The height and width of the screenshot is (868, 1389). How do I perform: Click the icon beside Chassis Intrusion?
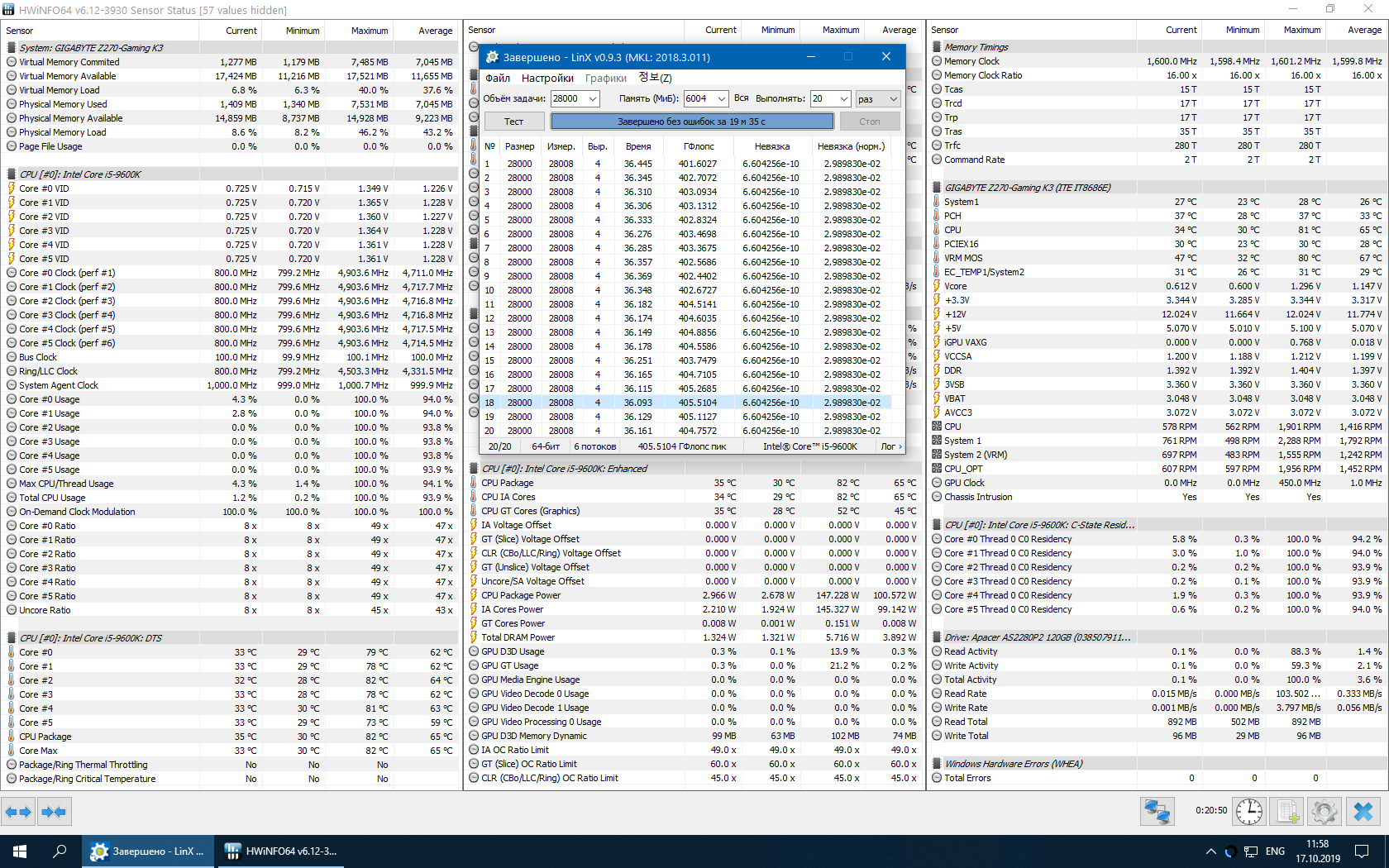coord(937,497)
